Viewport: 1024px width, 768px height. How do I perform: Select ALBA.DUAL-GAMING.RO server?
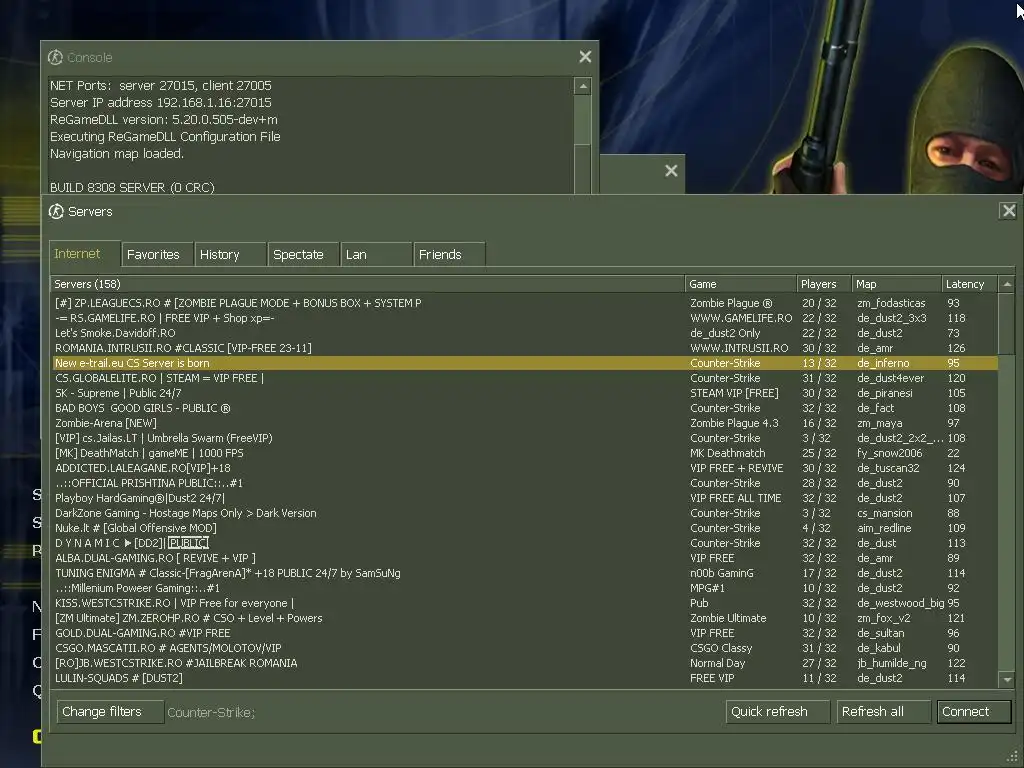tap(525, 558)
